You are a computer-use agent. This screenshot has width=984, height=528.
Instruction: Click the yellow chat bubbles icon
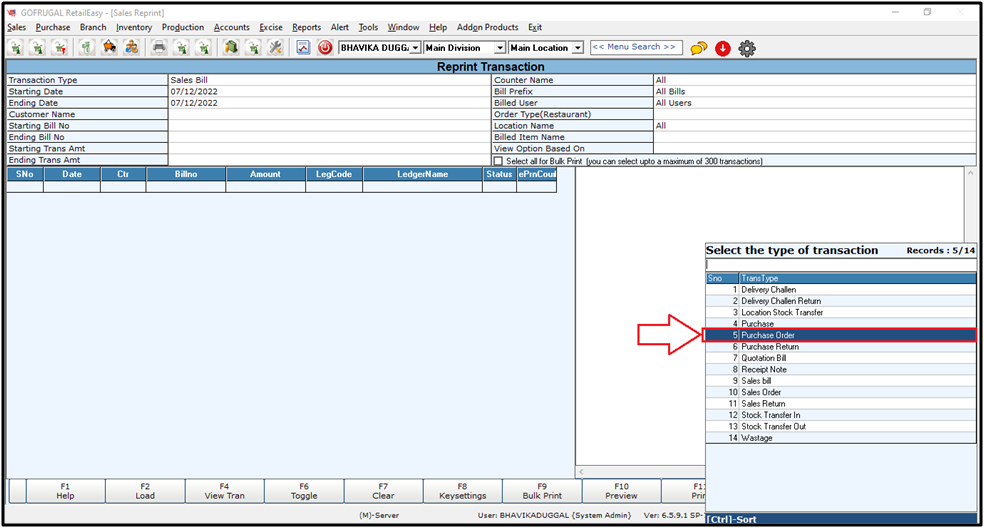click(699, 48)
